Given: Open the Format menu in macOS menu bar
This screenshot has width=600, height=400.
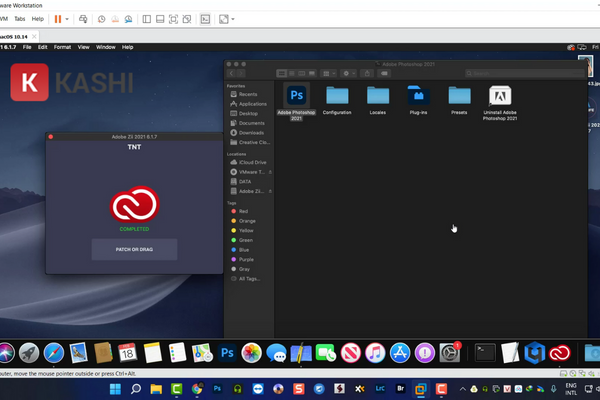Looking at the screenshot, I should 62,46.
